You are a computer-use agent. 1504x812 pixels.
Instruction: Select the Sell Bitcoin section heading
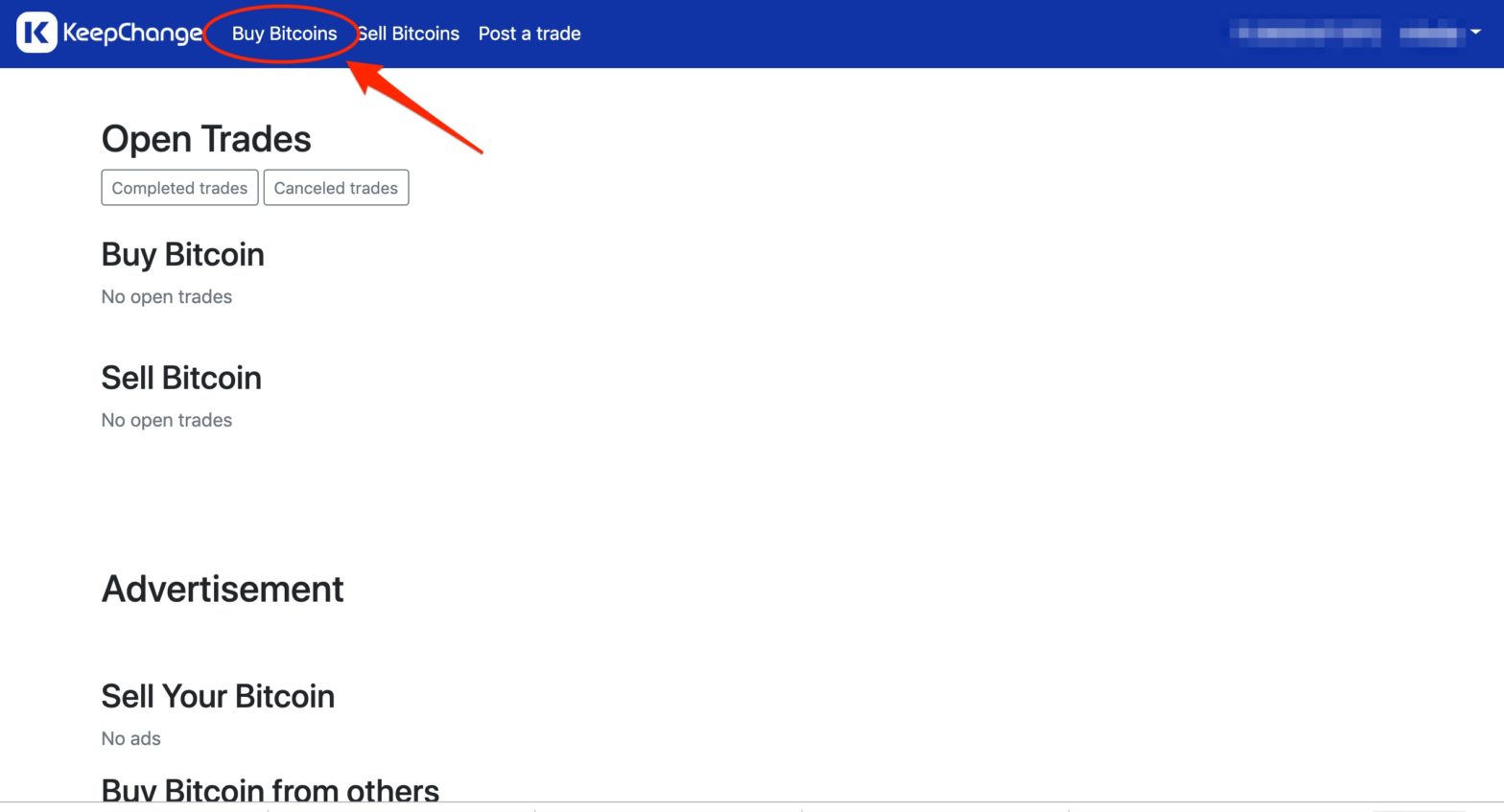[x=181, y=378]
